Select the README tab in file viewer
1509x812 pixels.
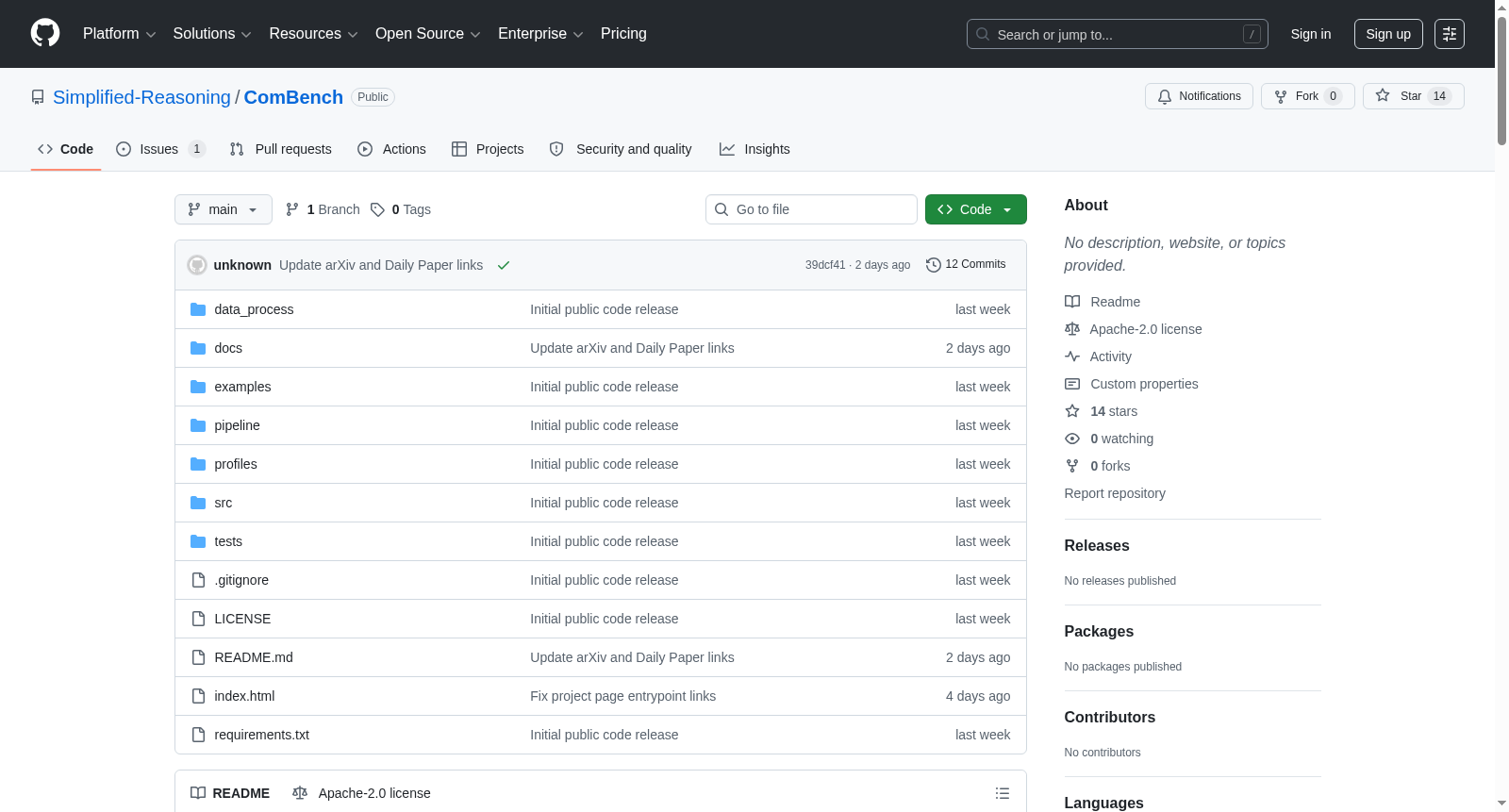tap(230, 793)
